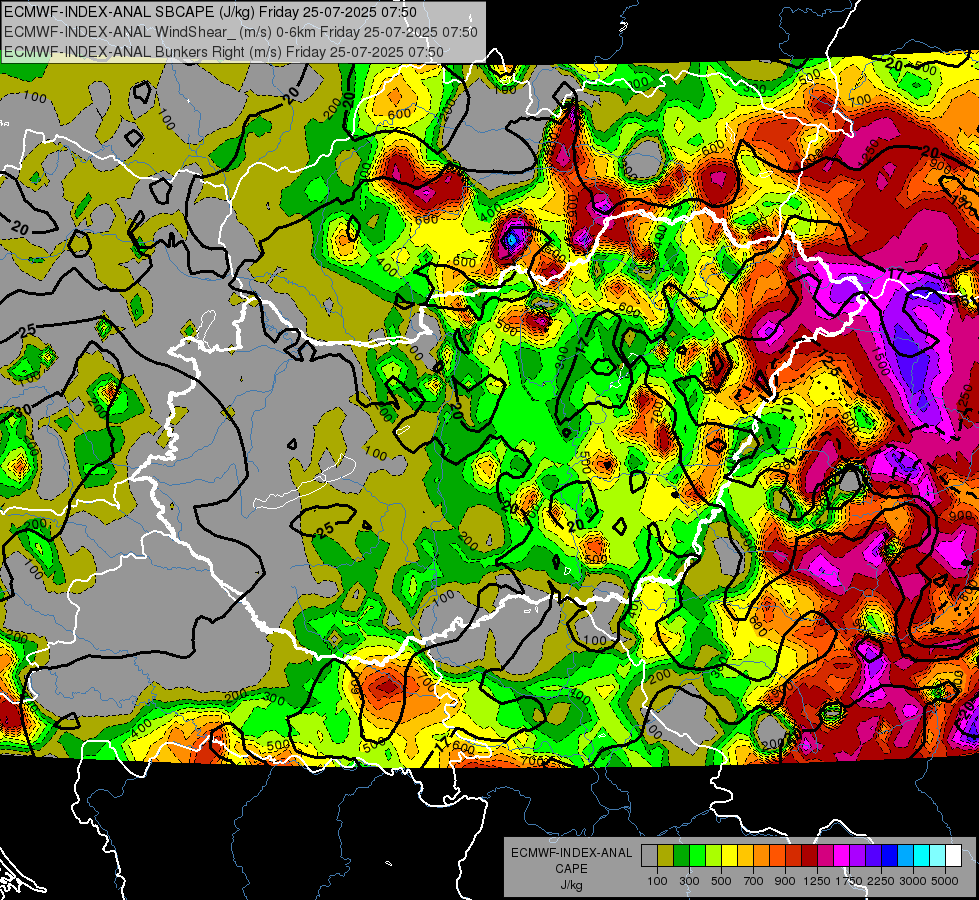
Task: Click the SBCAPE (J/kg) title line
Action: (x=211, y=12)
